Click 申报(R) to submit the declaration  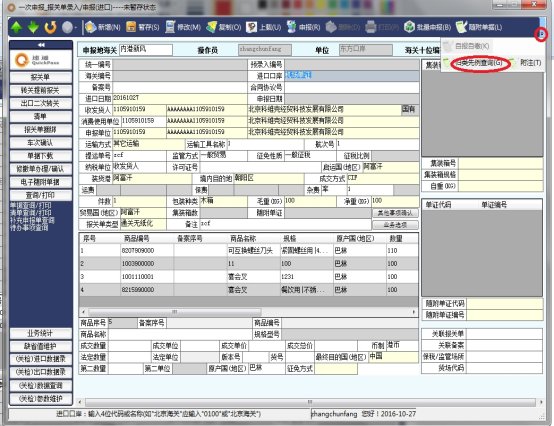coord(303,27)
